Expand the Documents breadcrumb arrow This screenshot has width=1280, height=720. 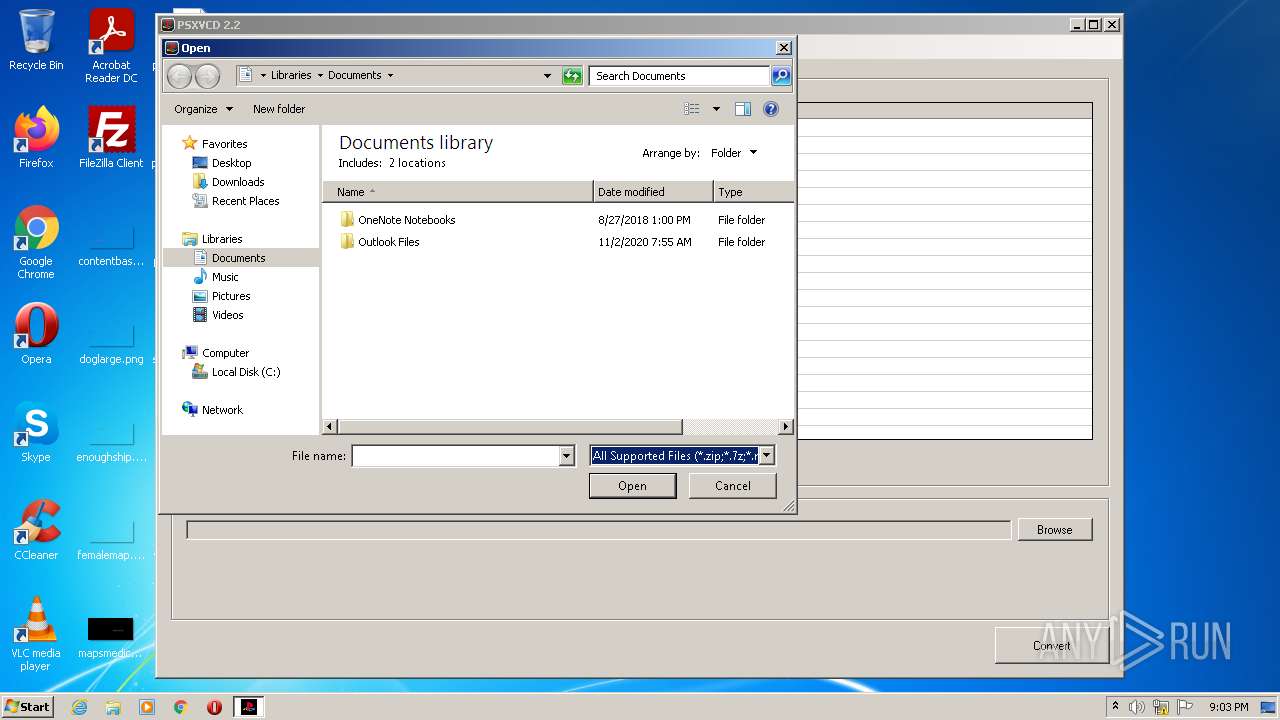coord(390,75)
